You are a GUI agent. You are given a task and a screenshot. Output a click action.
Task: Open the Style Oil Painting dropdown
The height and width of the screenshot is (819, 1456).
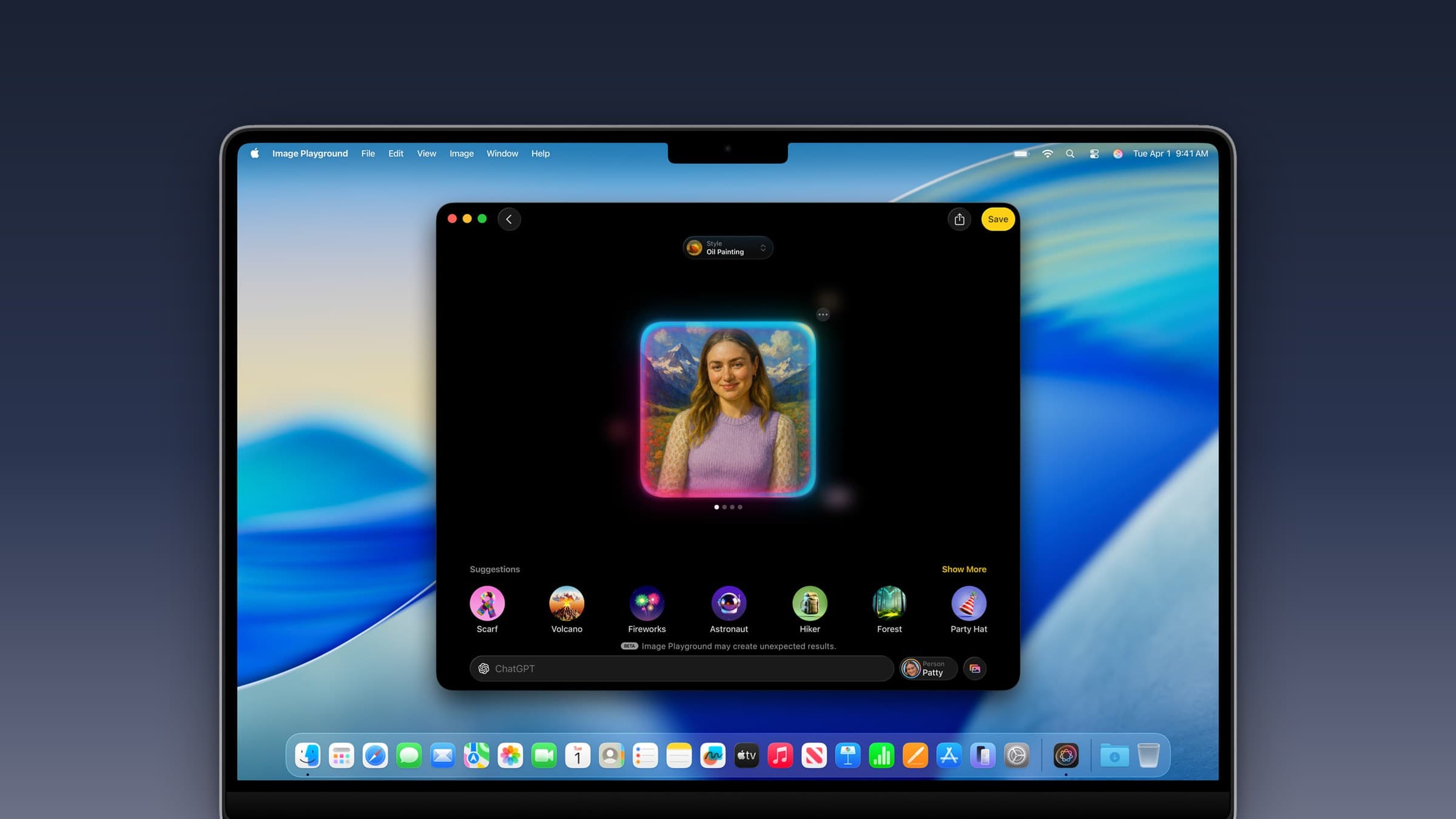point(728,248)
